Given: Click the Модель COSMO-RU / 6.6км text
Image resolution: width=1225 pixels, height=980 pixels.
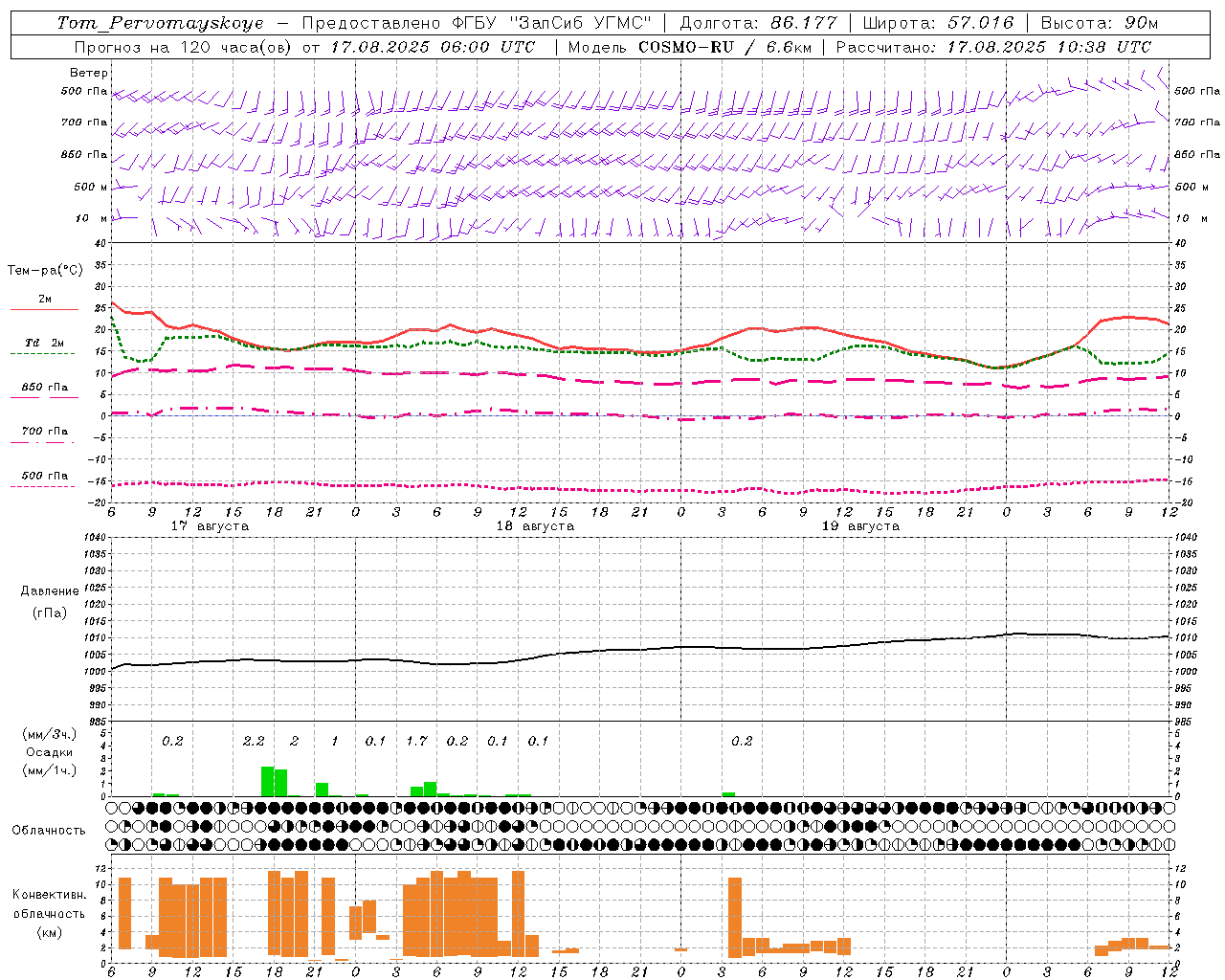Looking at the screenshot, I should [x=690, y=47].
